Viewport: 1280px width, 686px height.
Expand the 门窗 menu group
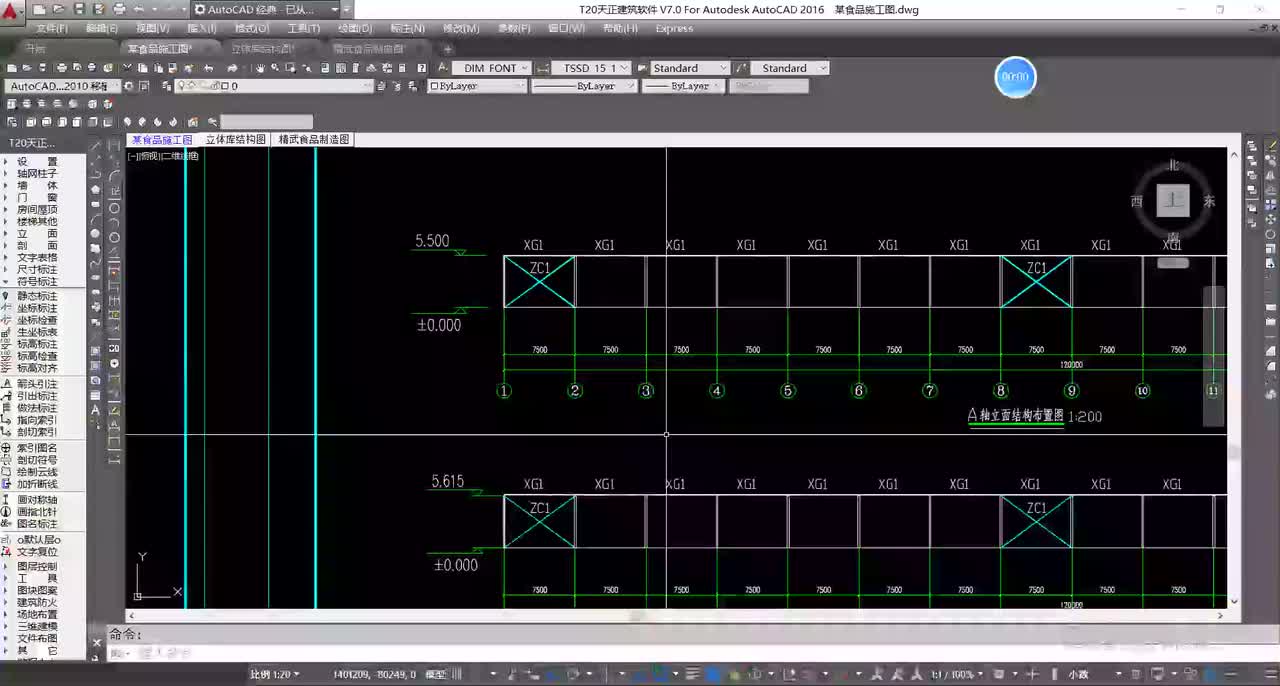(36, 197)
